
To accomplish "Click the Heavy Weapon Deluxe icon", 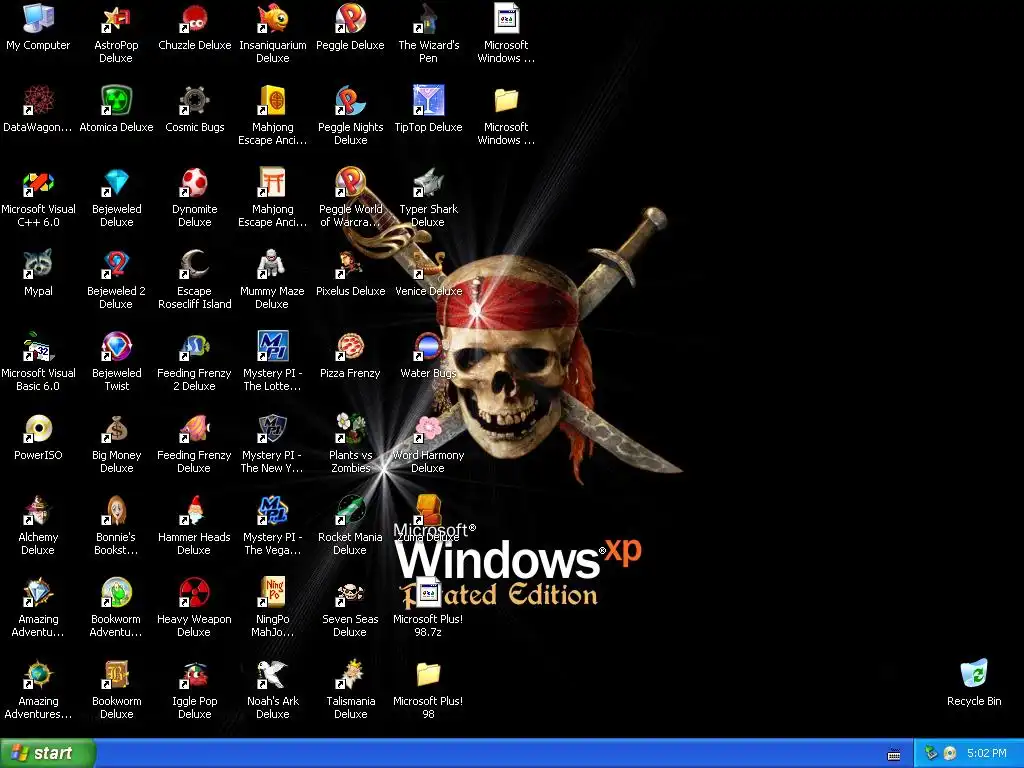I will [x=195, y=592].
